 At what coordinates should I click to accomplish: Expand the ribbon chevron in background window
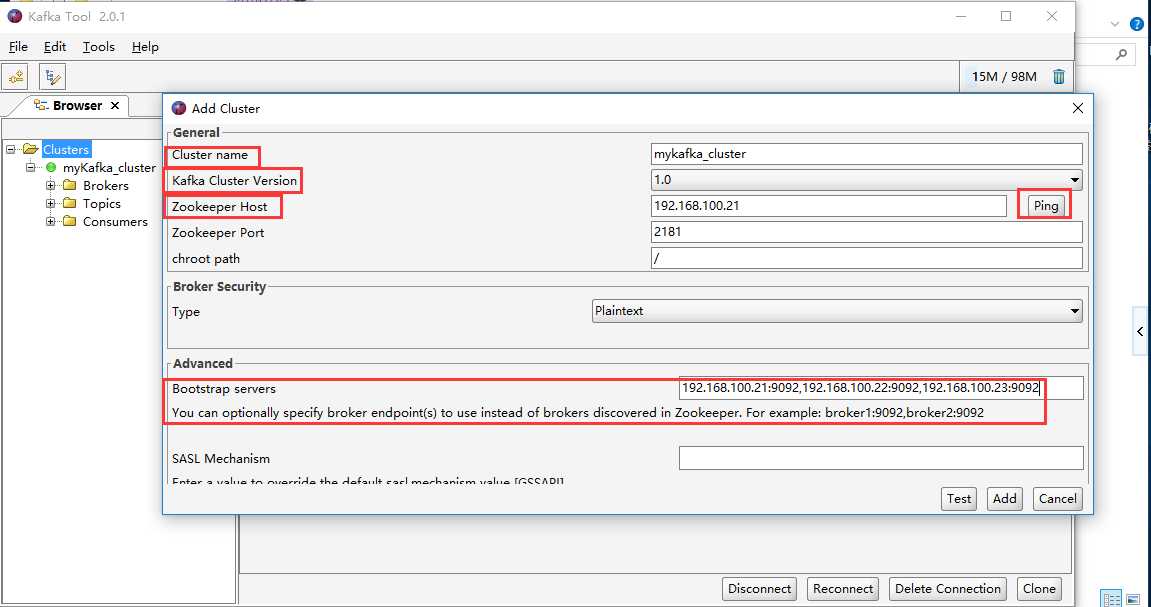1115,24
